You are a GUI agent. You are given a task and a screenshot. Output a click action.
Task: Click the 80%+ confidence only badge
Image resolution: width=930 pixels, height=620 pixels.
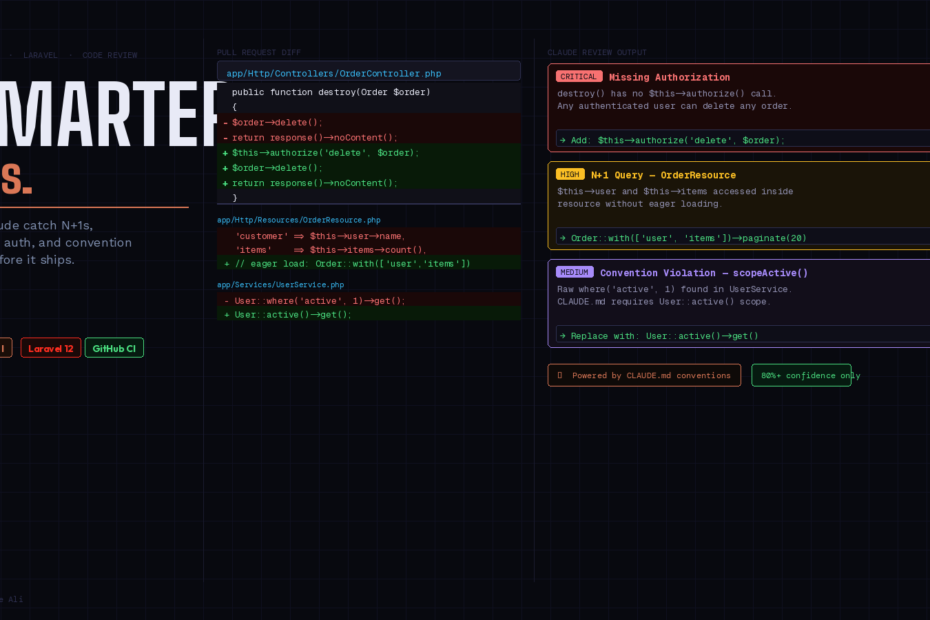pos(801,376)
